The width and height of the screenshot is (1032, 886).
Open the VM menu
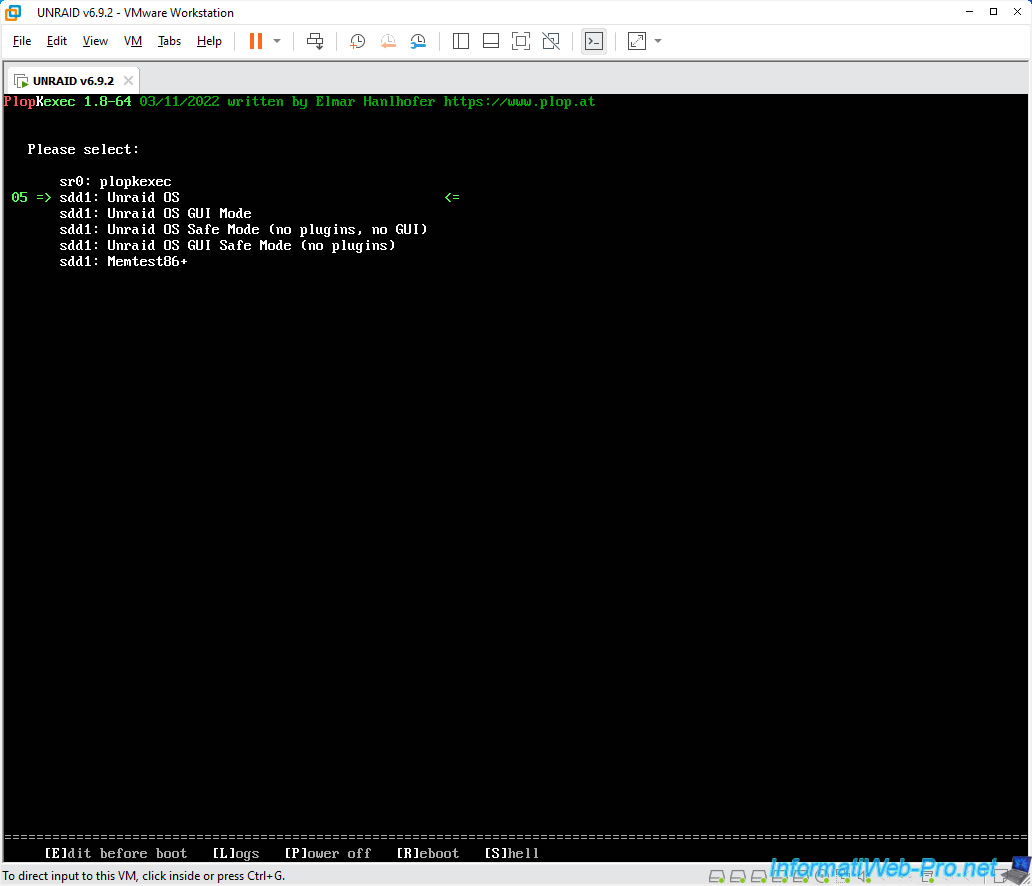(x=133, y=41)
